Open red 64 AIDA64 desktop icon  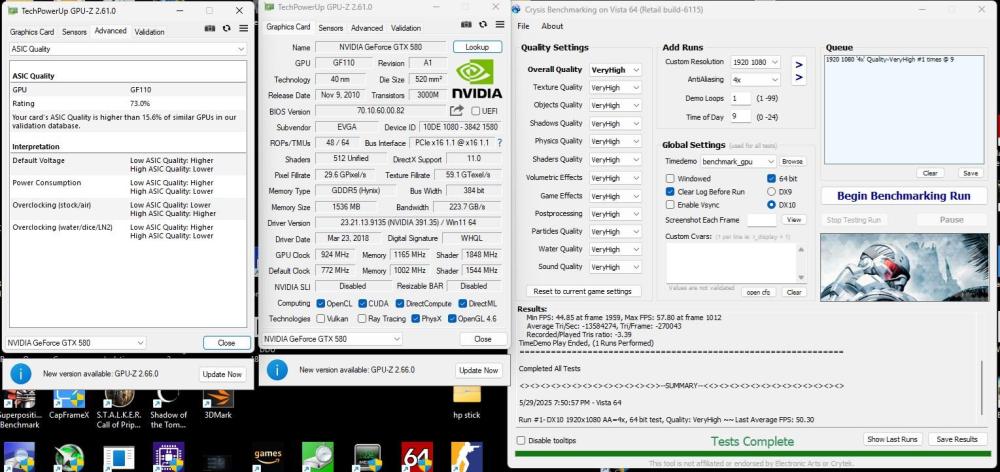(x=418, y=457)
